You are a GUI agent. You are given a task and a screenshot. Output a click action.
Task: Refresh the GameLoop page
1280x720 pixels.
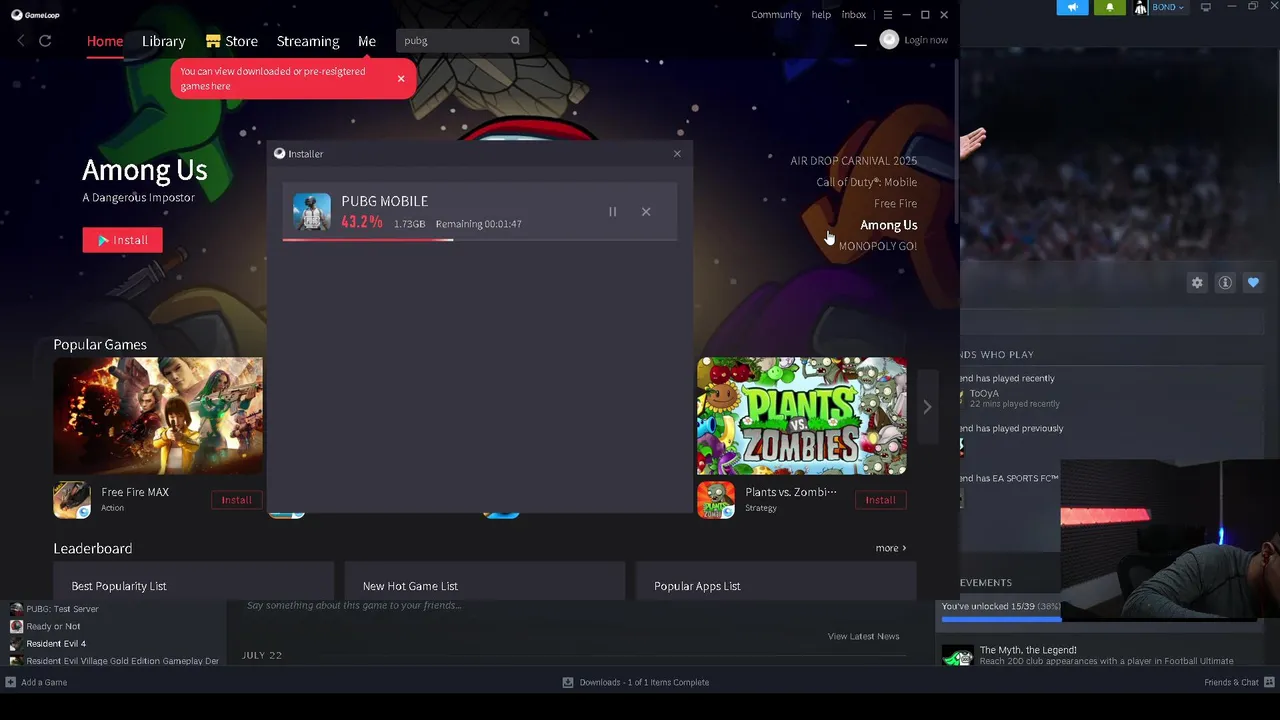tap(45, 40)
